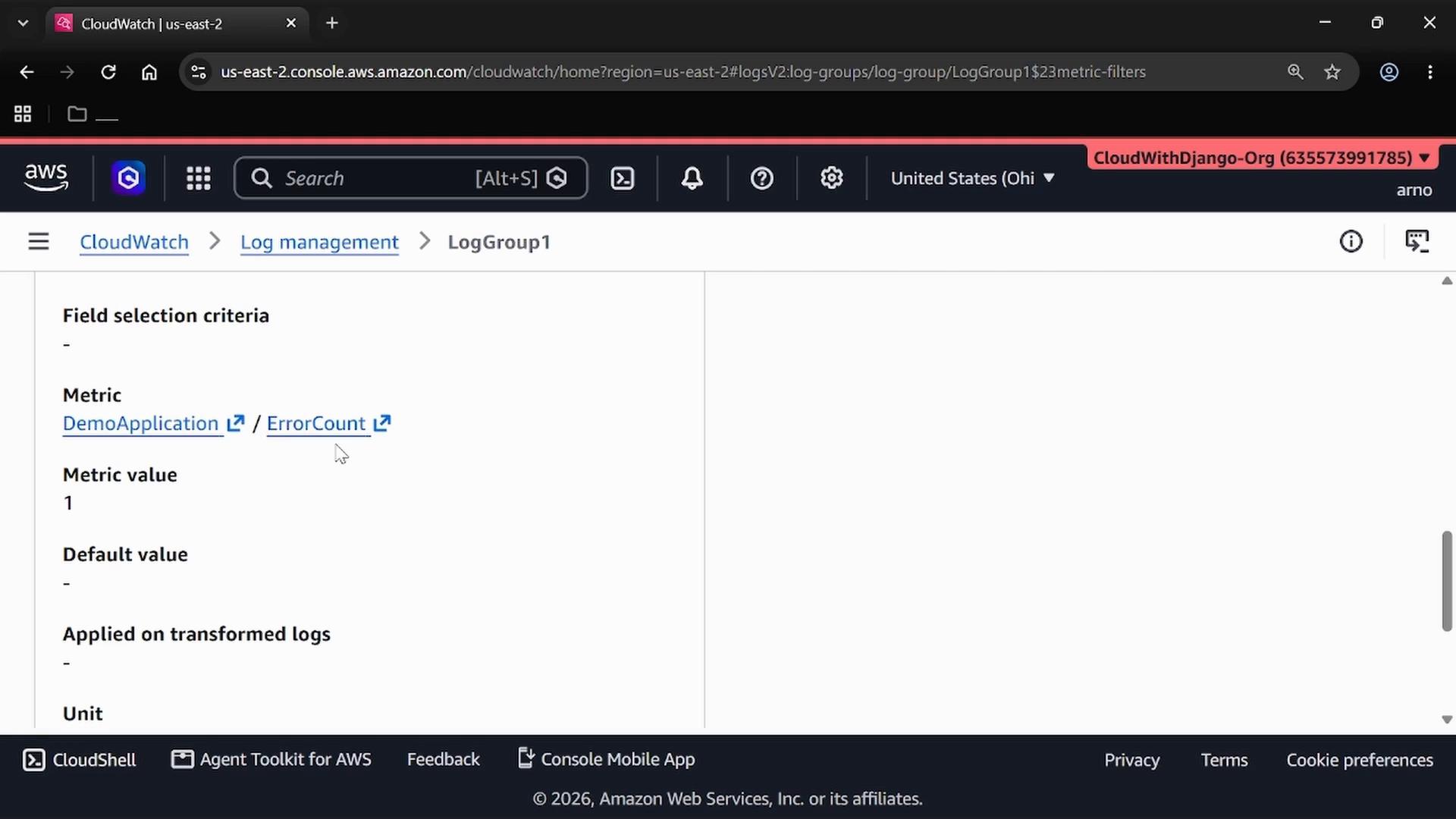The height and width of the screenshot is (819, 1456).
Task: Open the apps grid in bookmarks bar
Action: click(x=23, y=114)
